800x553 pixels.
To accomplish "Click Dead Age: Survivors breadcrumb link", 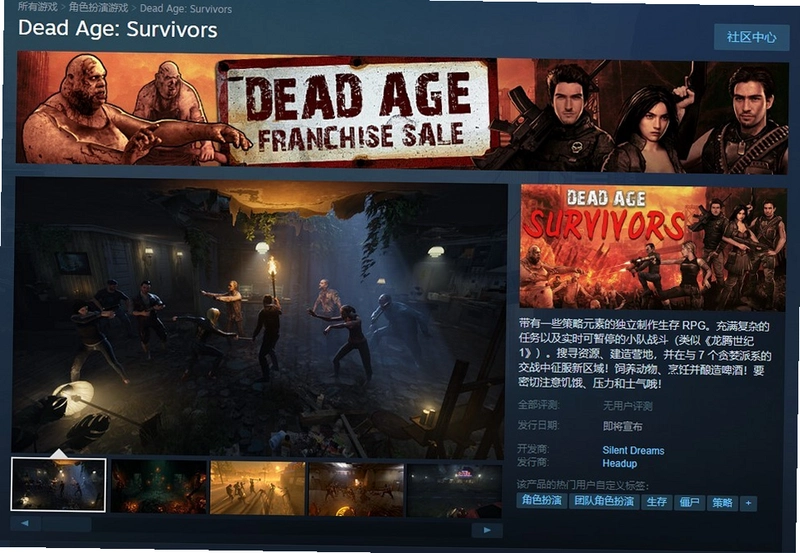I will pos(186,9).
